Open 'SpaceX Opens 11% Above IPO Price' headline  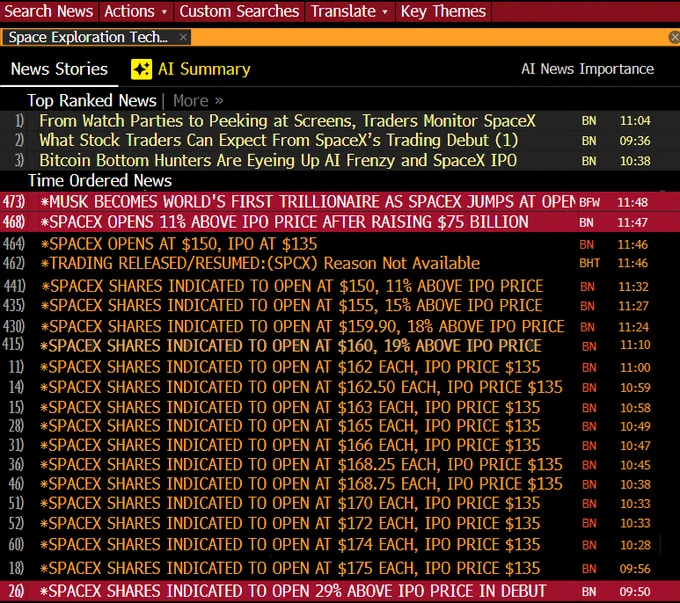[284, 222]
